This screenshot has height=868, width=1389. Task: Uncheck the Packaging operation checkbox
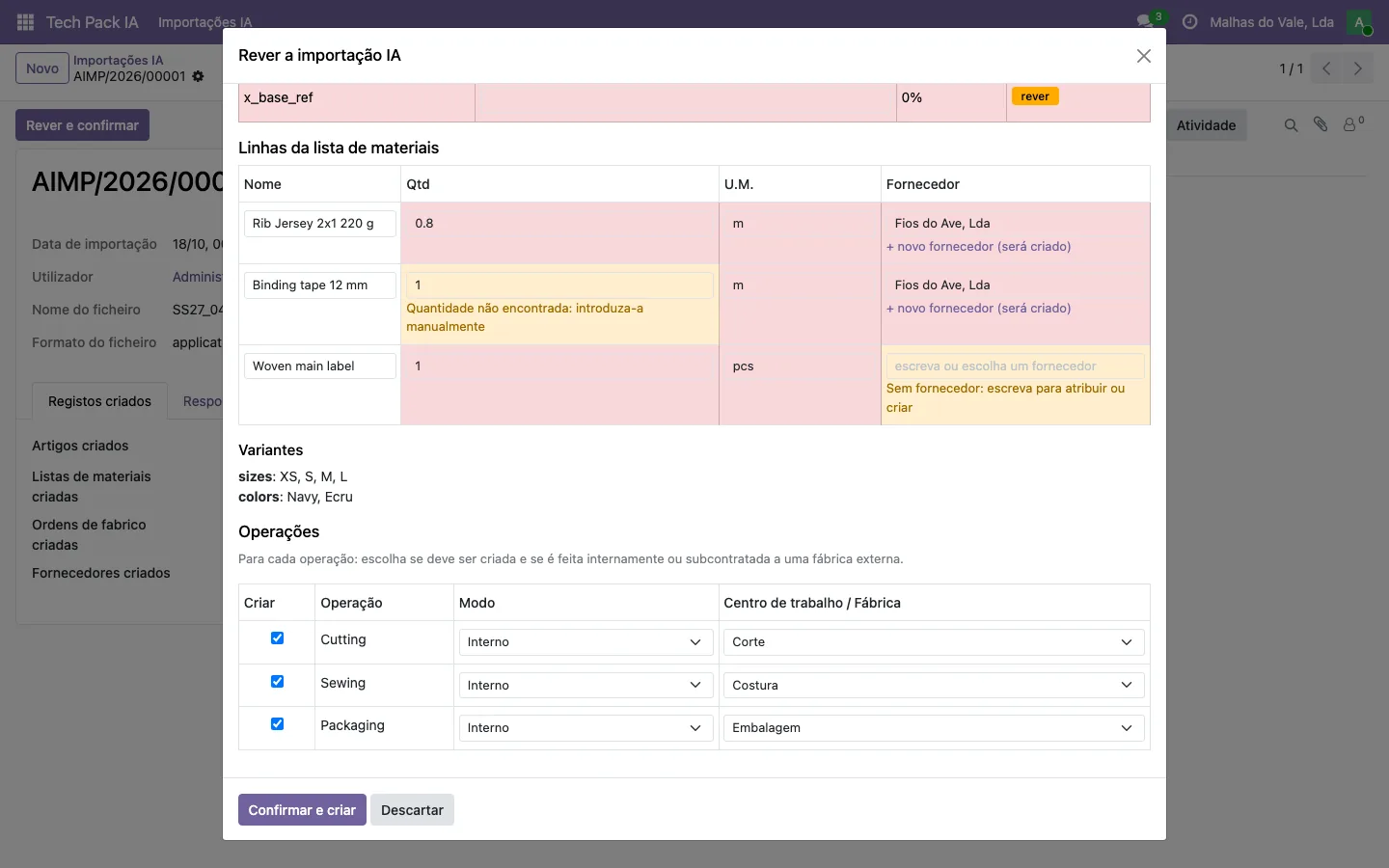tap(277, 724)
